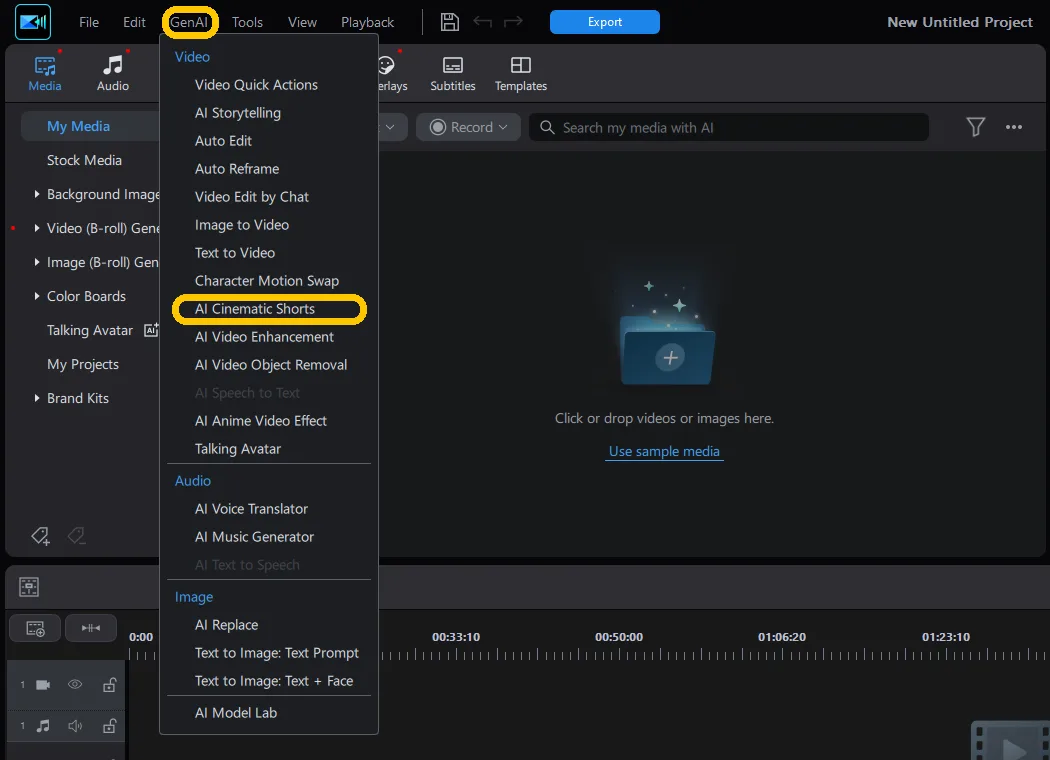Expand the Background Image tree item

[37, 194]
